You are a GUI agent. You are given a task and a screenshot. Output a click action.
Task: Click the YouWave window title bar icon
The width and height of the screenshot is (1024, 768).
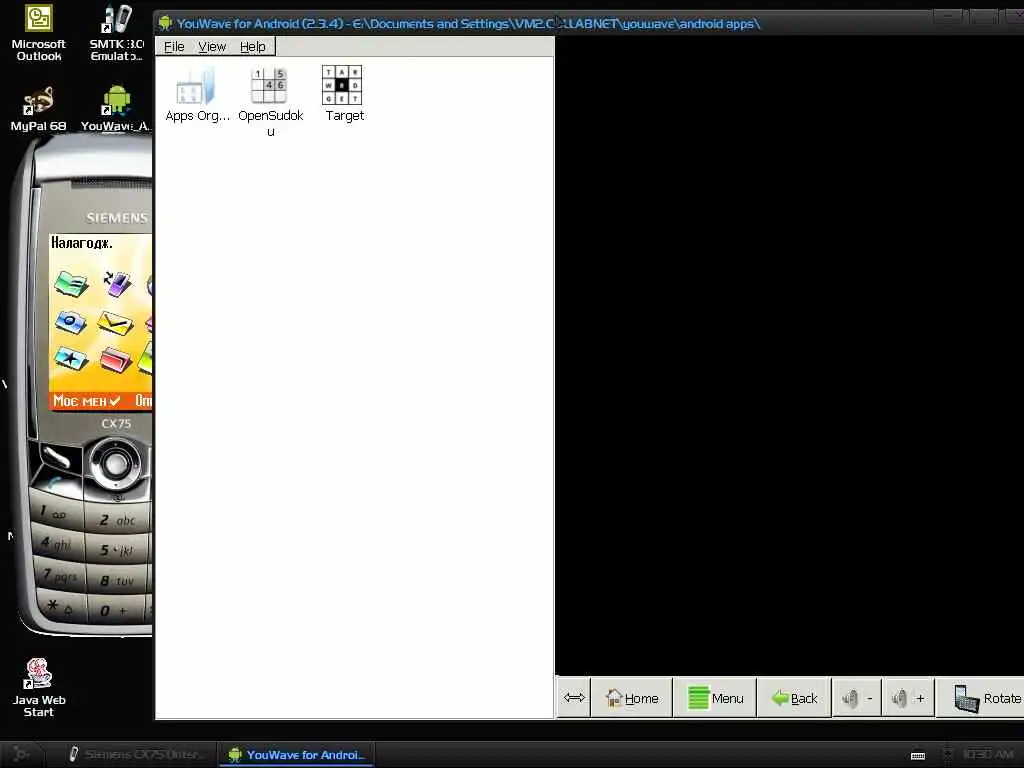pyautogui.click(x=165, y=24)
